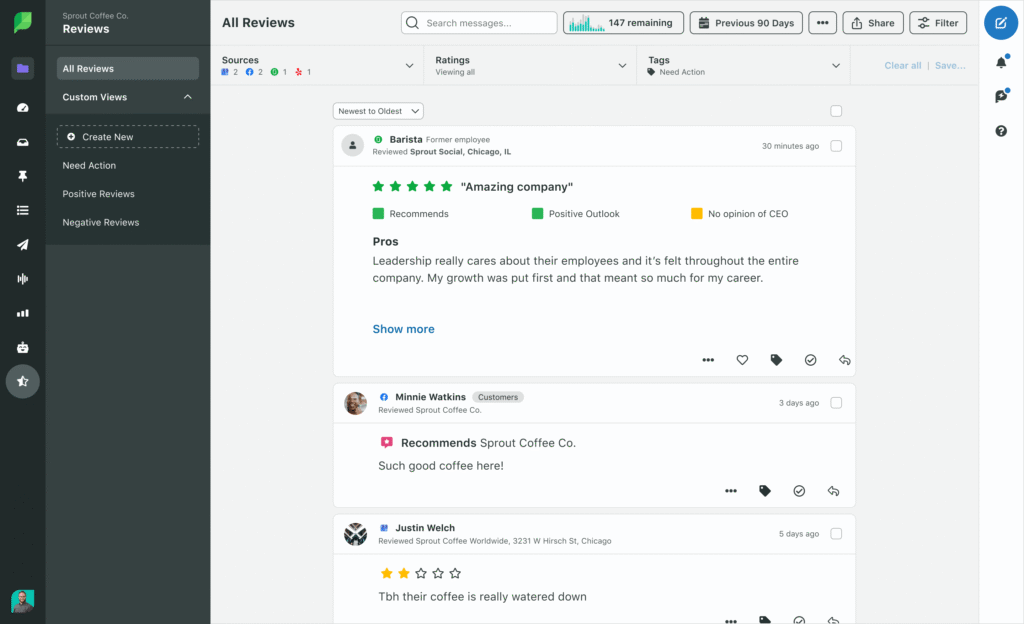Open the Need Action custom view

[x=89, y=166]
